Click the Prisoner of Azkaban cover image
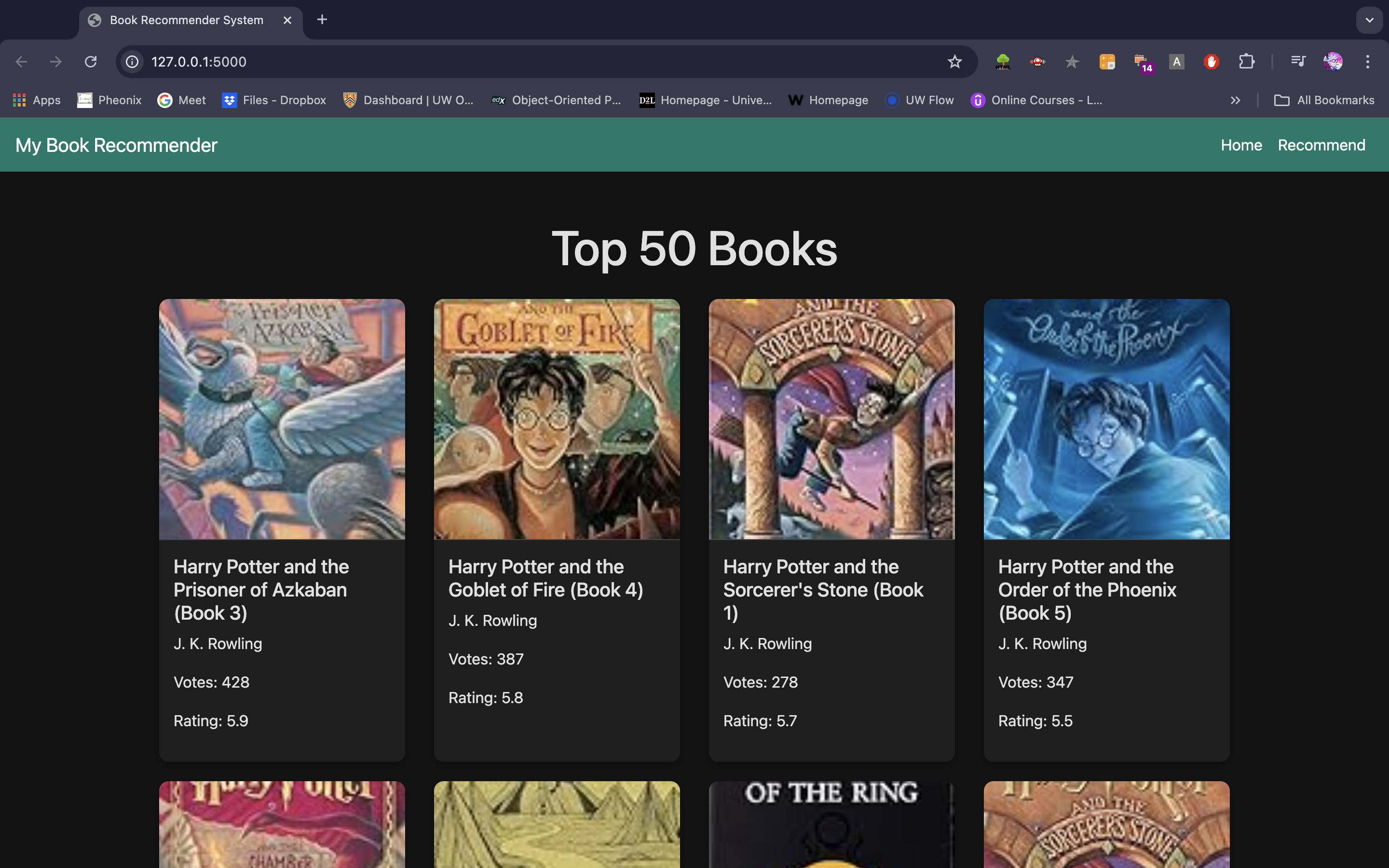Image resolution: width=1389 pixels, height=868 pixels. coord(282,419)
